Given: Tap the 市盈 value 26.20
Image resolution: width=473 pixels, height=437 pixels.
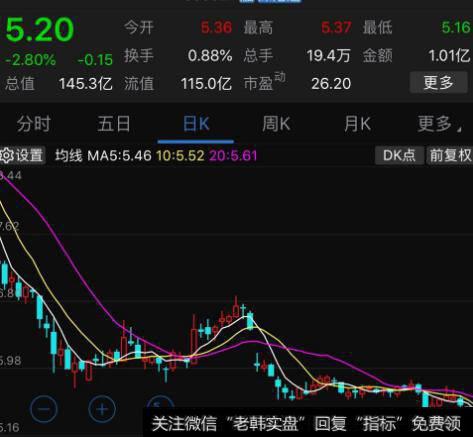Looking at the screenshot, I should [x=331, y=84].
